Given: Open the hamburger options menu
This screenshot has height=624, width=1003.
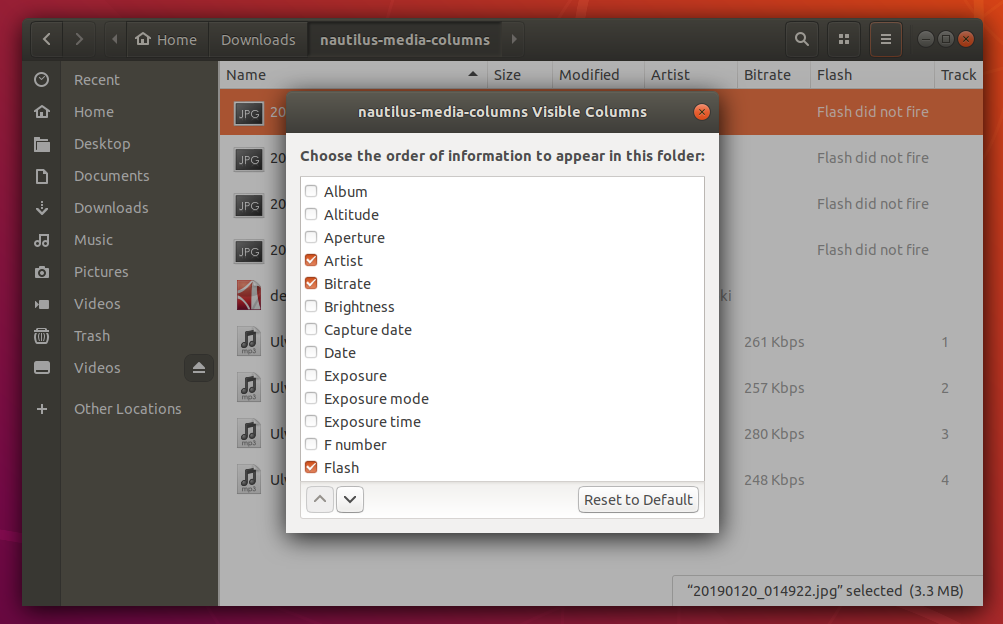Looking at the screenshot, I should (x=885, y=39).
